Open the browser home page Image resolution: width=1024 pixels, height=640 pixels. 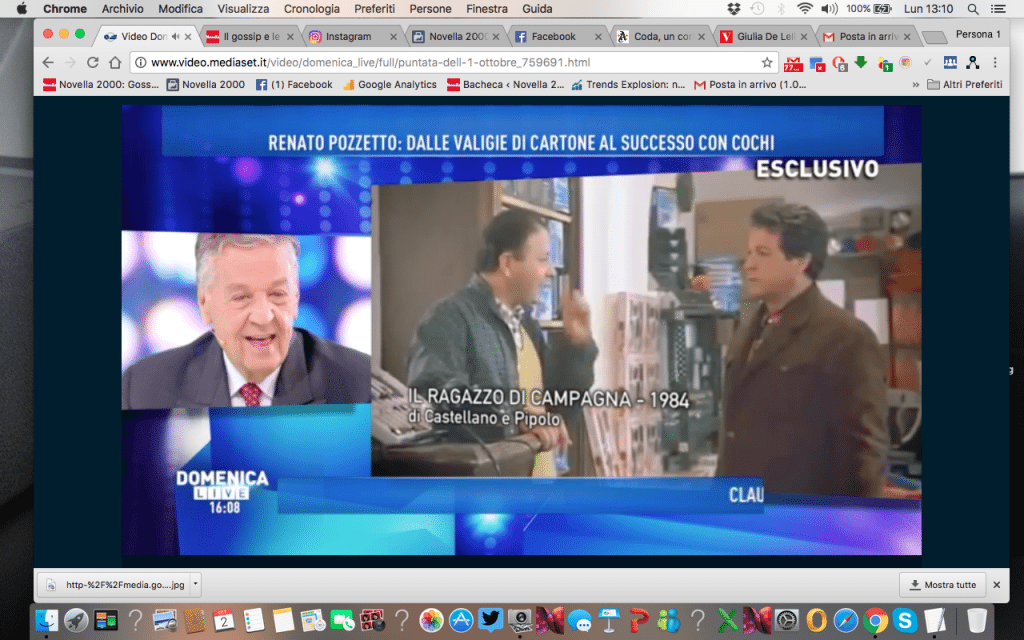point(115,62)
